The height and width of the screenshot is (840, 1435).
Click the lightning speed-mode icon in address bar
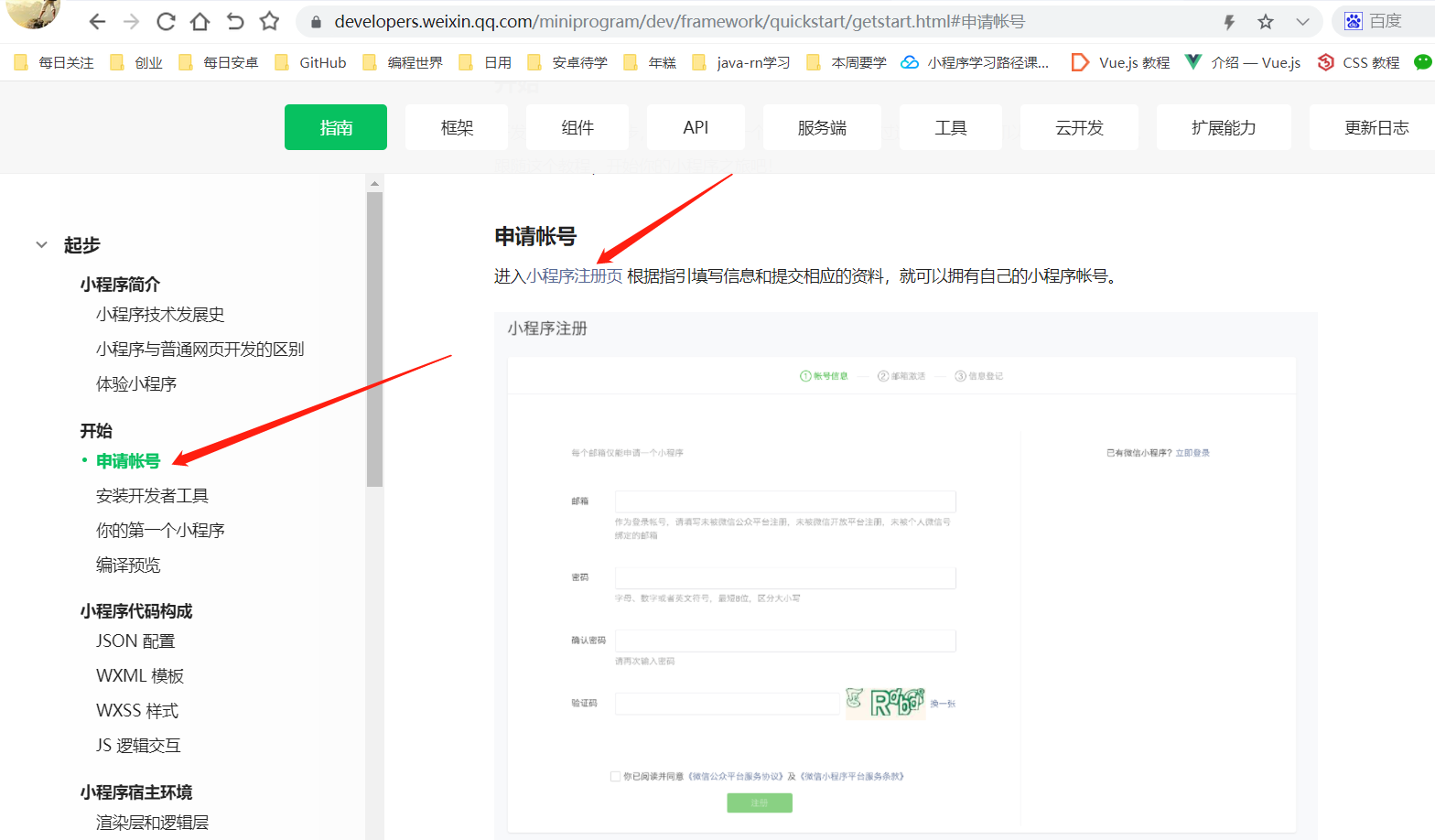(1229, 22)
